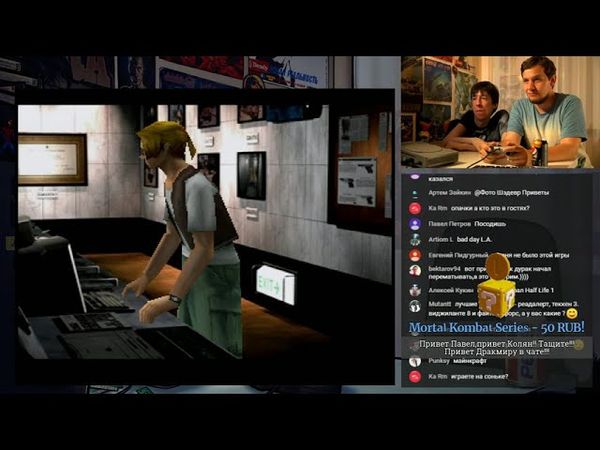Screen dimensions: 600x450
Task: Click the 'Привет Павел, привет Колян' donation message
Action: coord(497,348)
